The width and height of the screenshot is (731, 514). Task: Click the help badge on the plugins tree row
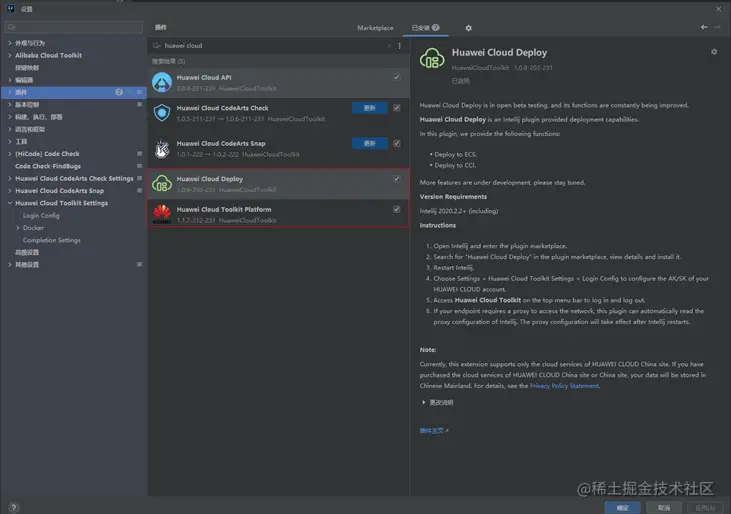coord(119,92)
